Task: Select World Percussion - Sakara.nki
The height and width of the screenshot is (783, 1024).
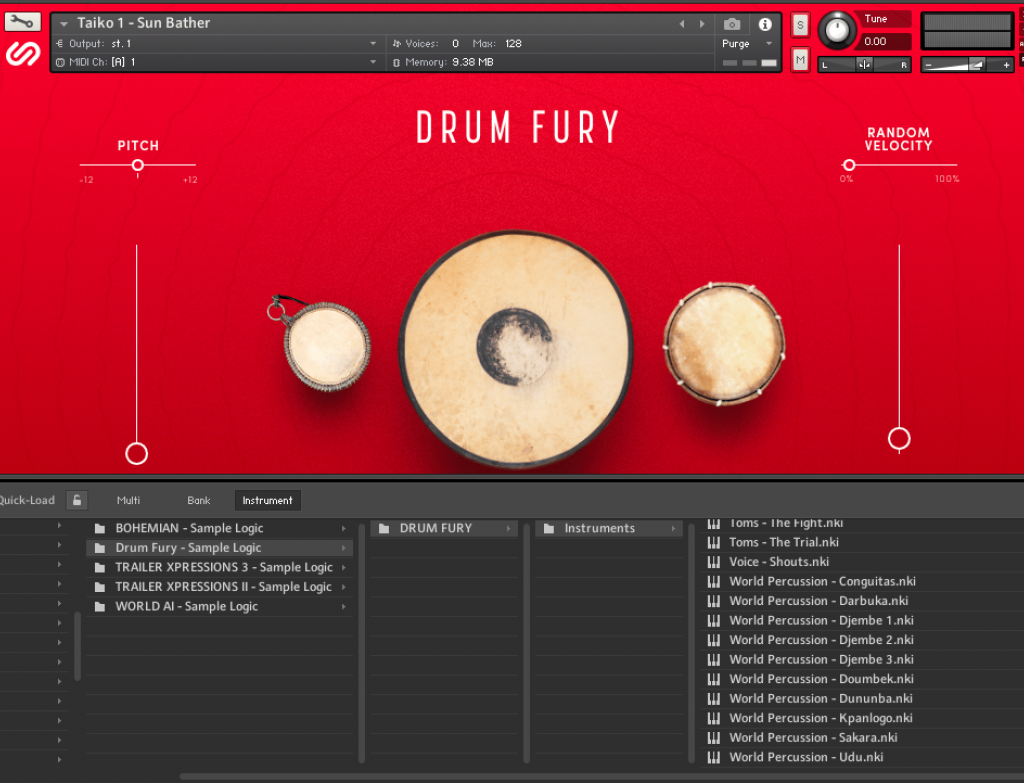Action: point(813,738)
